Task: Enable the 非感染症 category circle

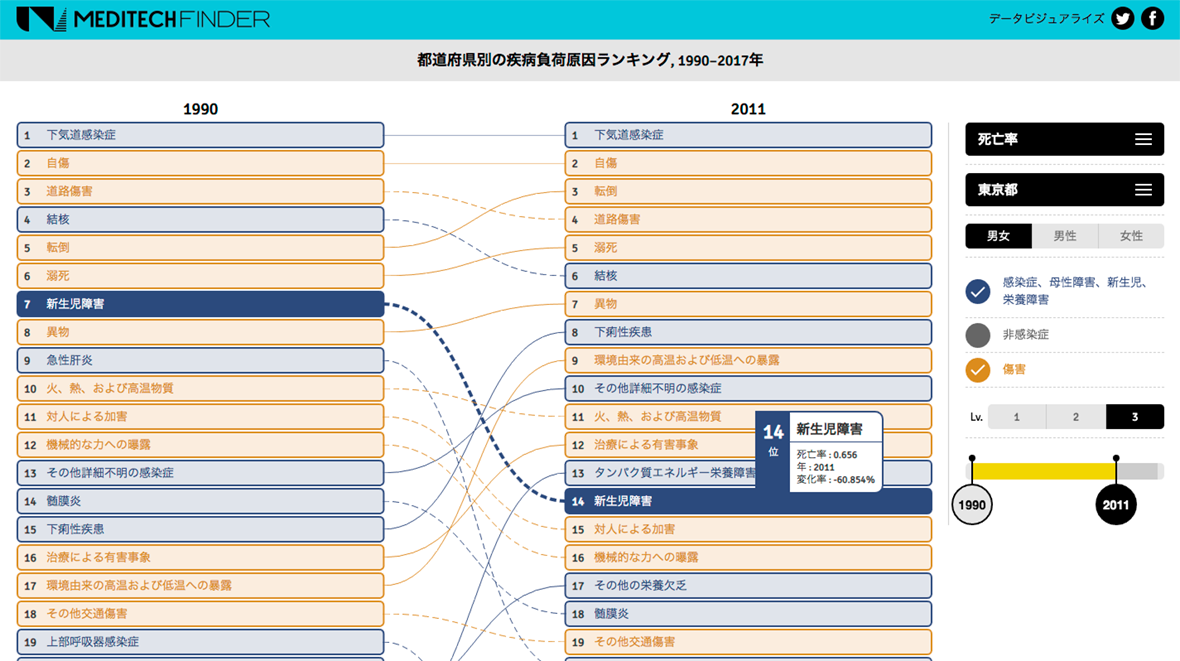Action: [978, 335]
